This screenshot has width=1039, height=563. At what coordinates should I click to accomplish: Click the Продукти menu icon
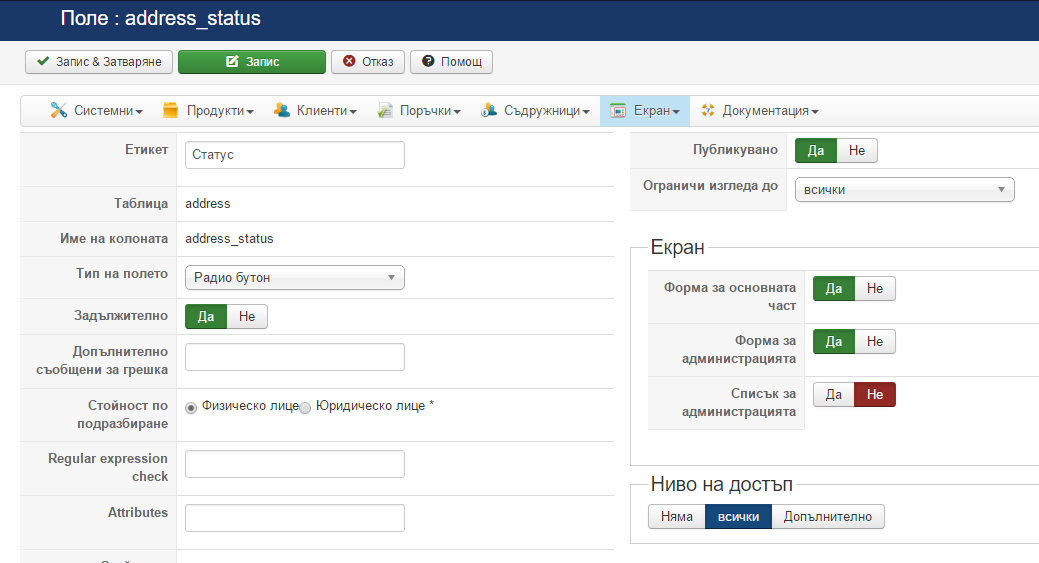pos(170,111)
